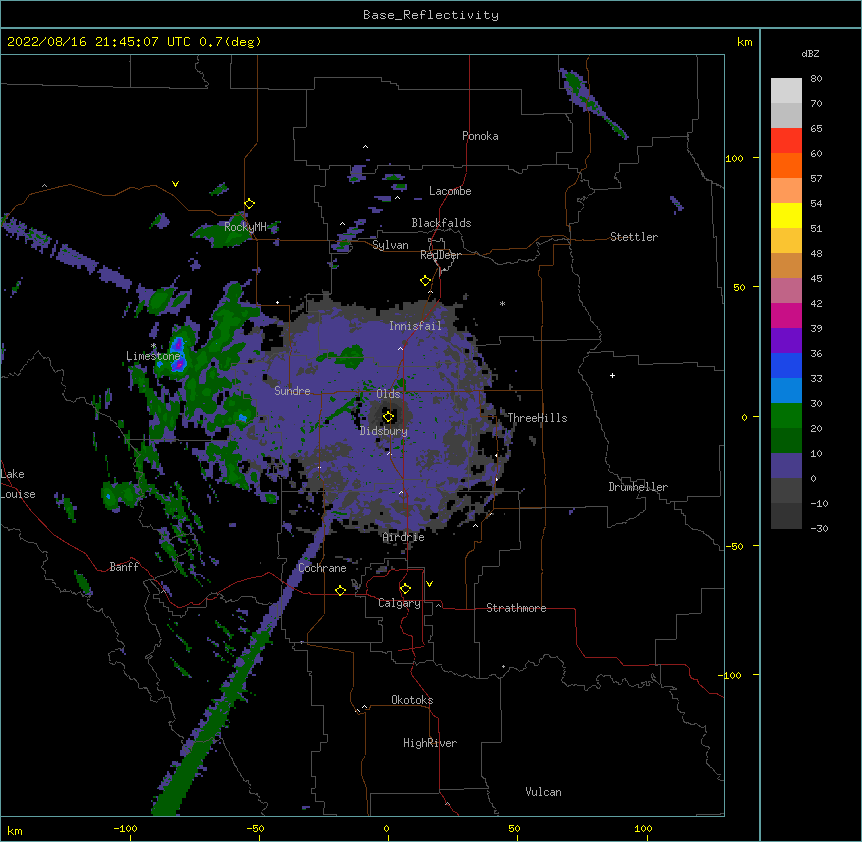862x842 pixels.
Task: Click the Sundre town label
Action: 292,391
